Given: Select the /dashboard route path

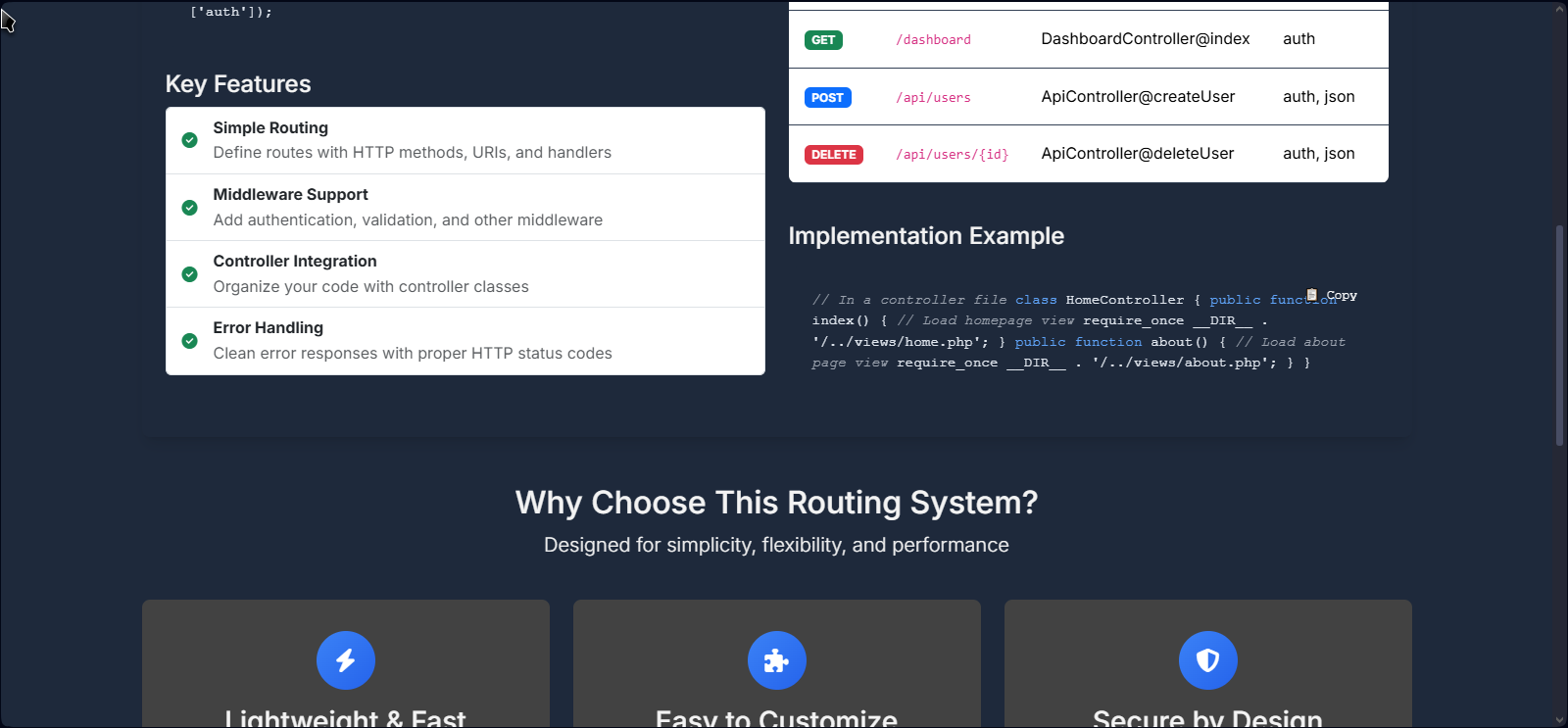Looking at the screenshot, I should (x=933, y=40).
